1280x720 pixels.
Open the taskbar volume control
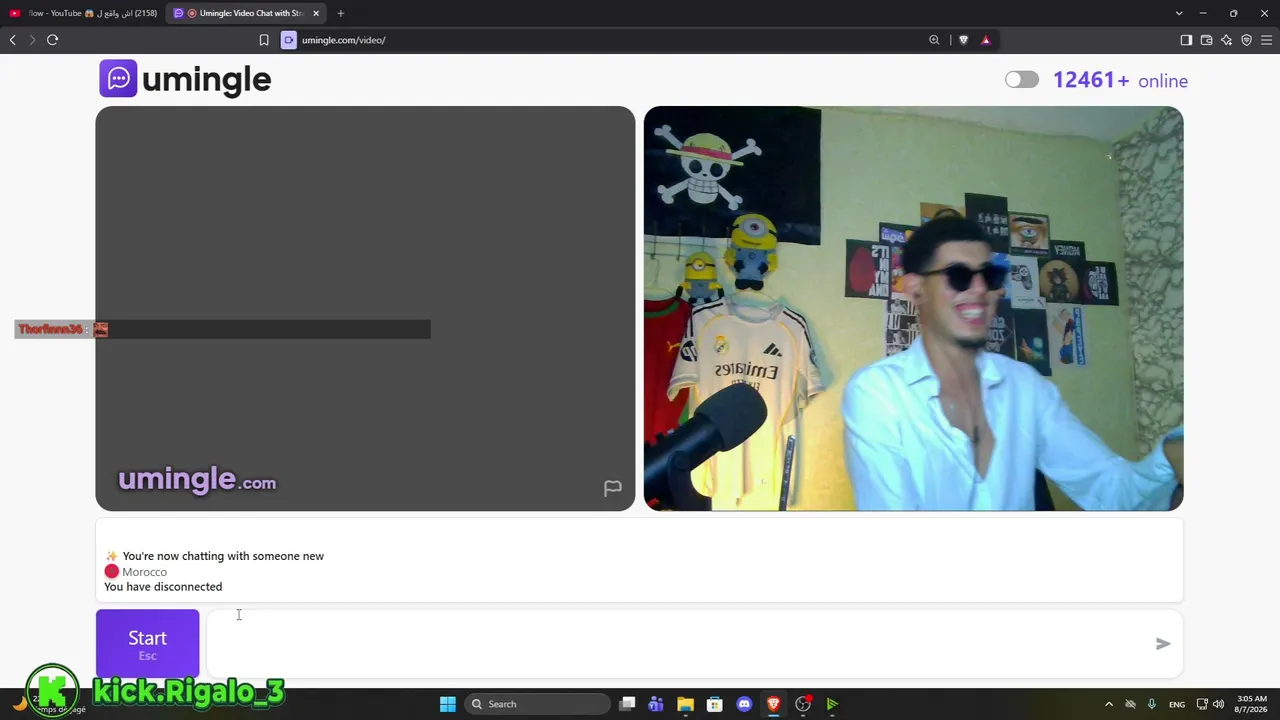[1219, 704]
